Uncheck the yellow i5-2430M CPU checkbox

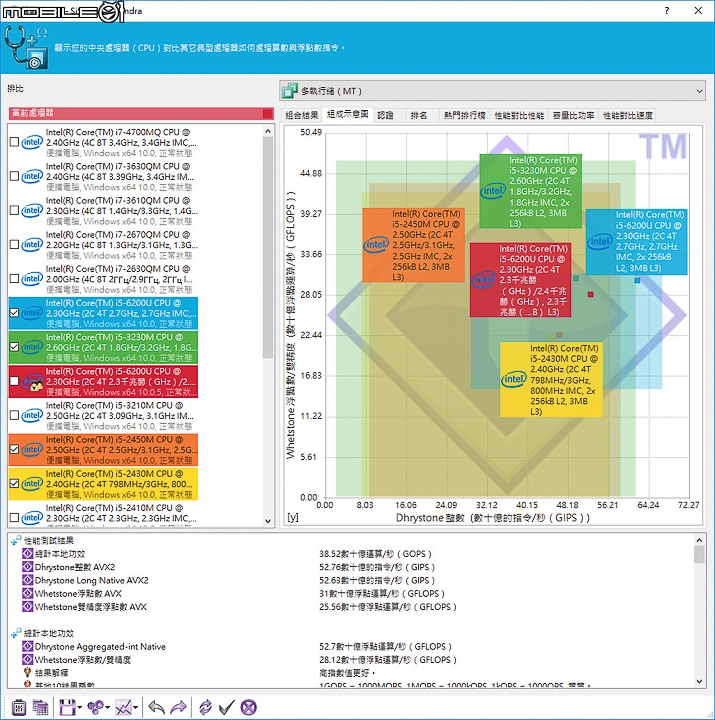coord(14,484)
